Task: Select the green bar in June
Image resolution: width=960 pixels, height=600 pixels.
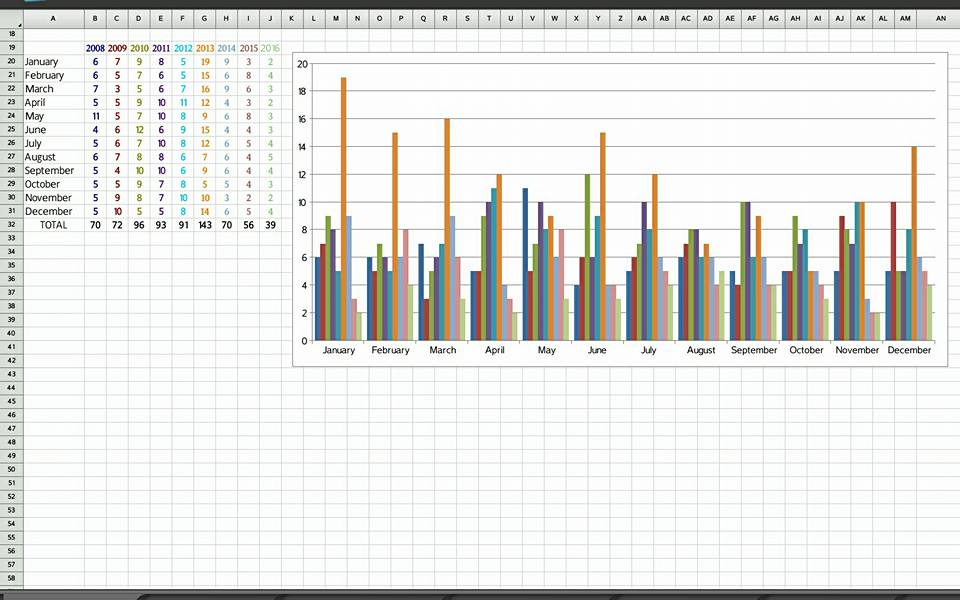Action: click(587, 258)
